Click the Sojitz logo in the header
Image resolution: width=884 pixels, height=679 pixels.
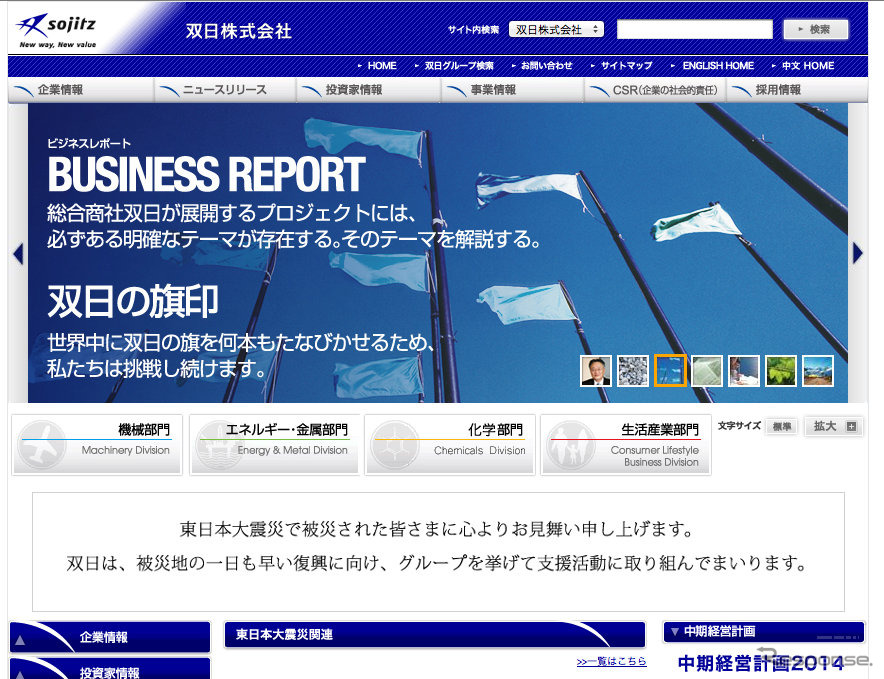(57, 30)
